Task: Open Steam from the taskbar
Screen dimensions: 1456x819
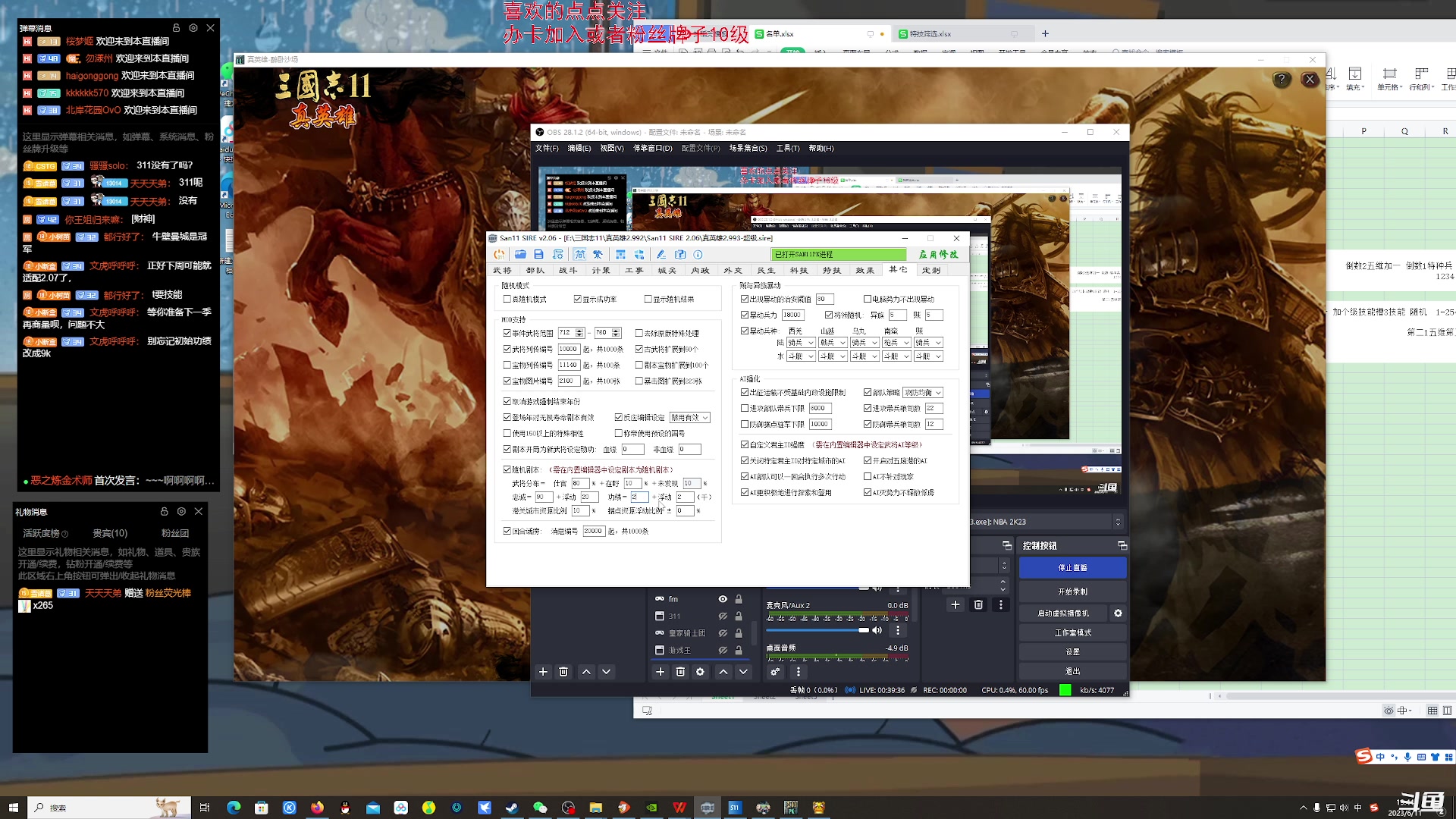Action: click(x=512, y=808)
